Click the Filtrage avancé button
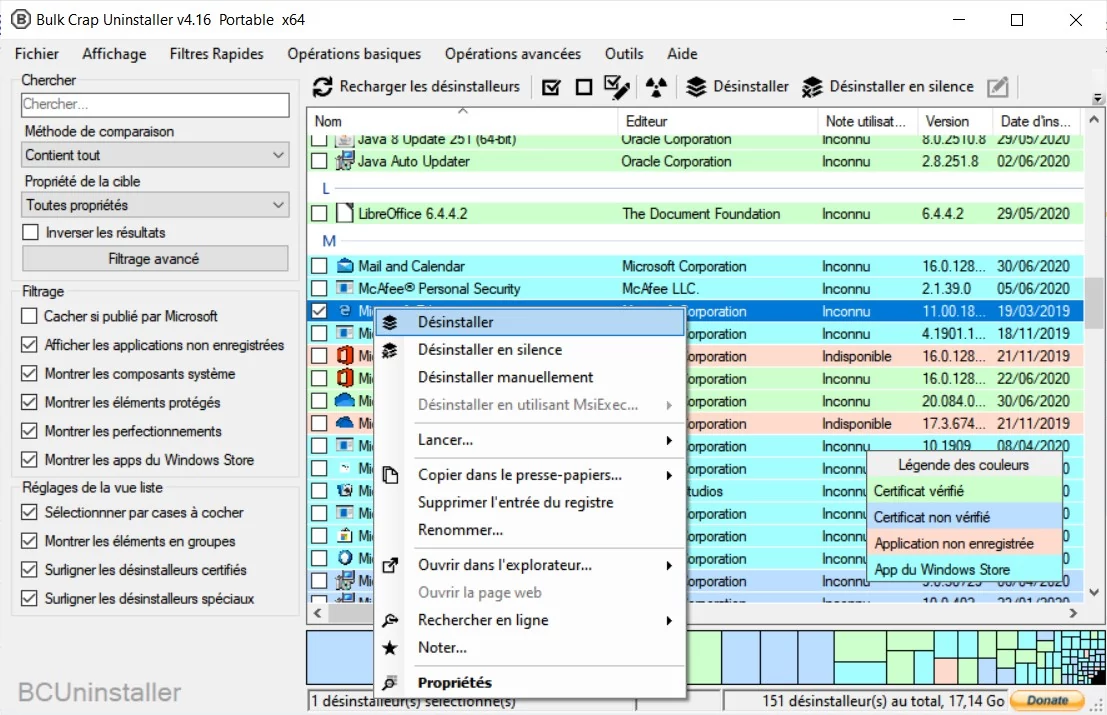This screenshot has width=1107, height=715. [x=155, y=259]
